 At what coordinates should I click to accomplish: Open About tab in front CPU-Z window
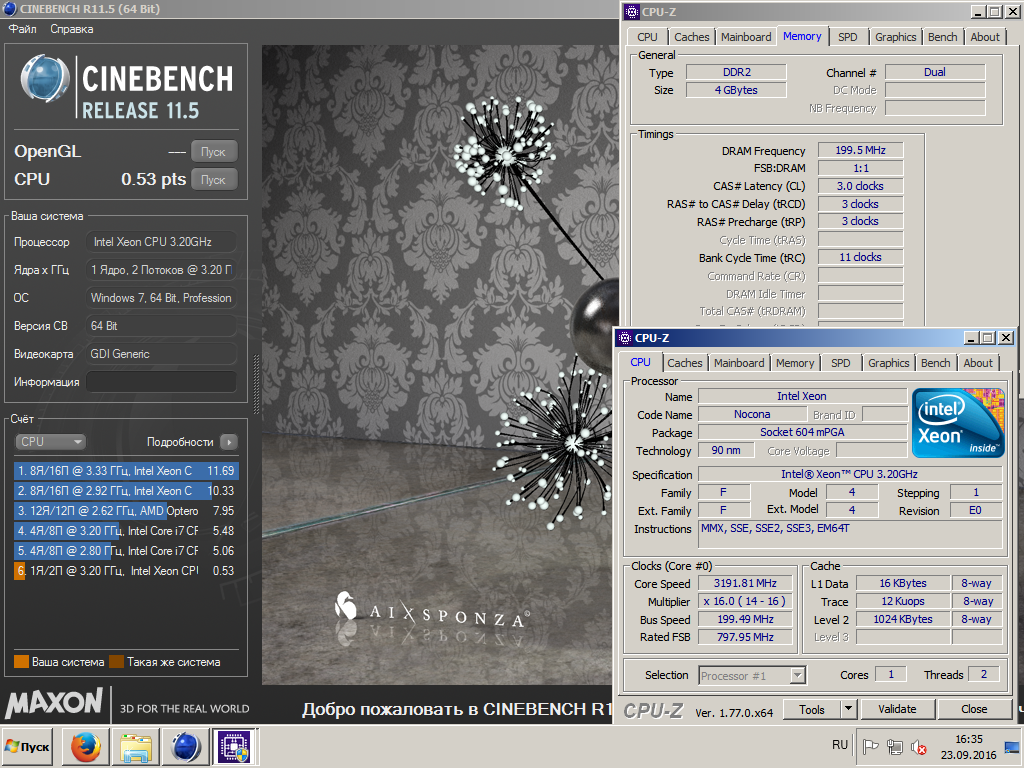click(x=978, y=363)
